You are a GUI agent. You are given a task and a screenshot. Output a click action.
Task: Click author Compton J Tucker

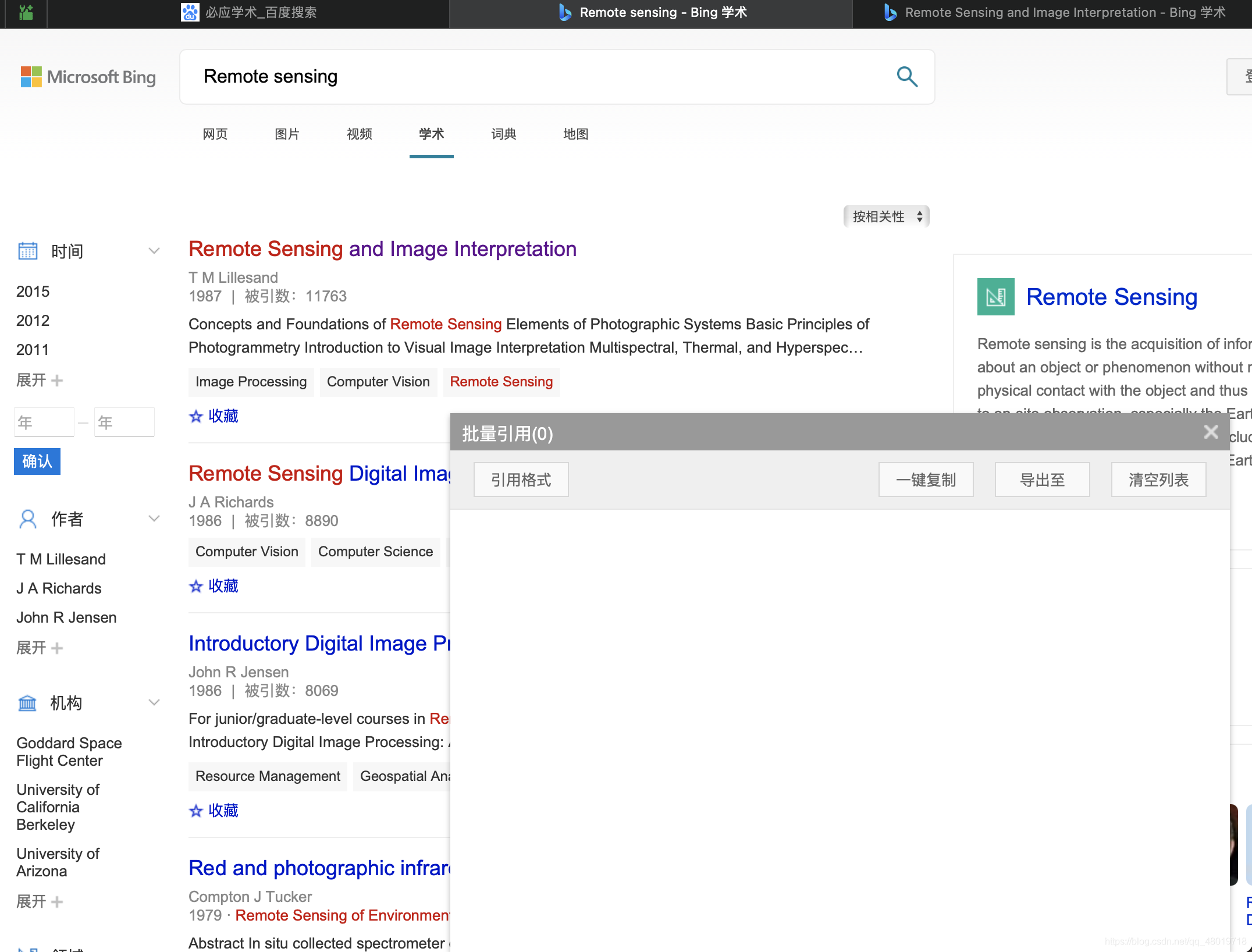[x=250, y=897]
